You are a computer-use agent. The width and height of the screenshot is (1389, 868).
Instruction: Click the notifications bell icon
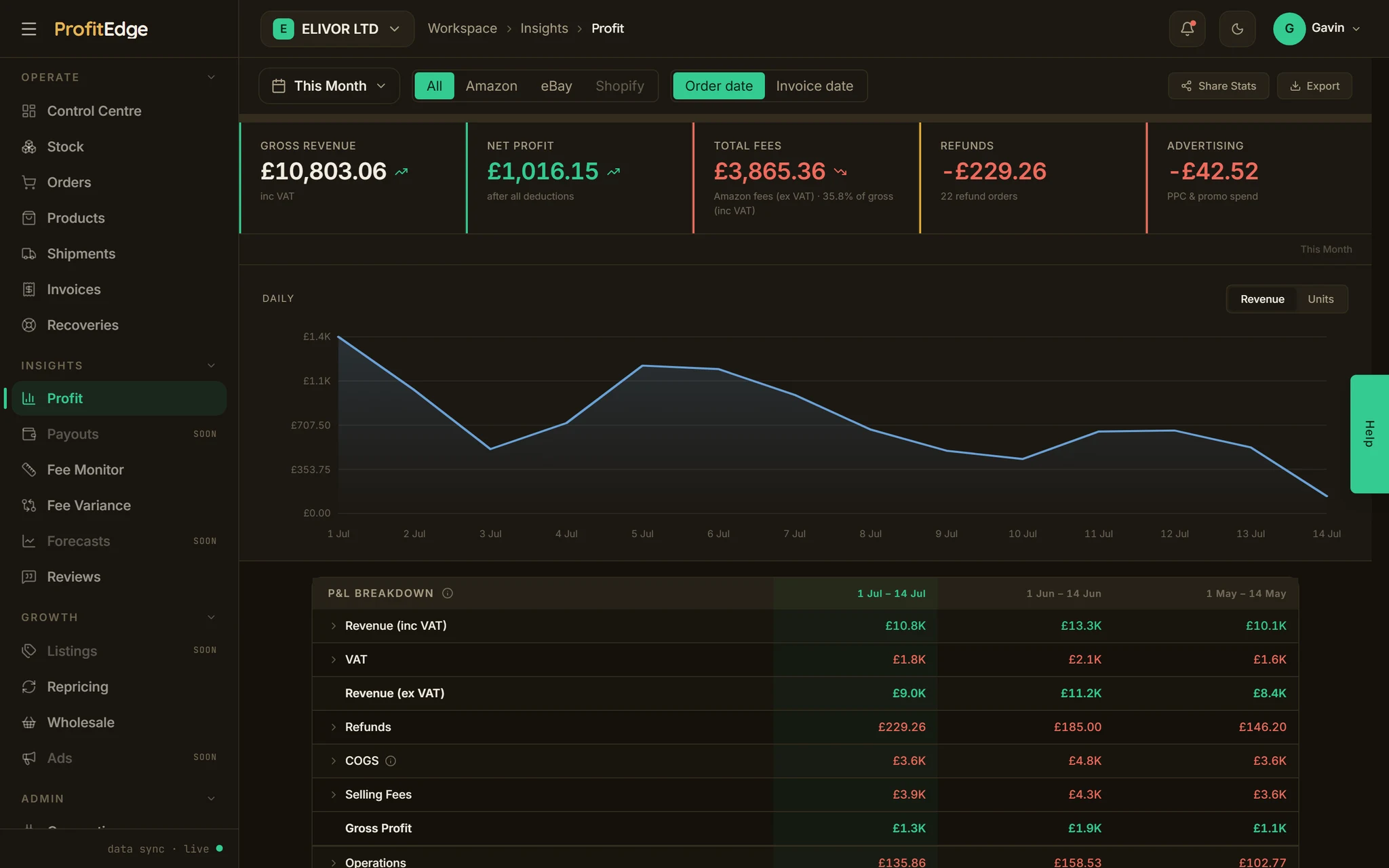[1187, 28]
